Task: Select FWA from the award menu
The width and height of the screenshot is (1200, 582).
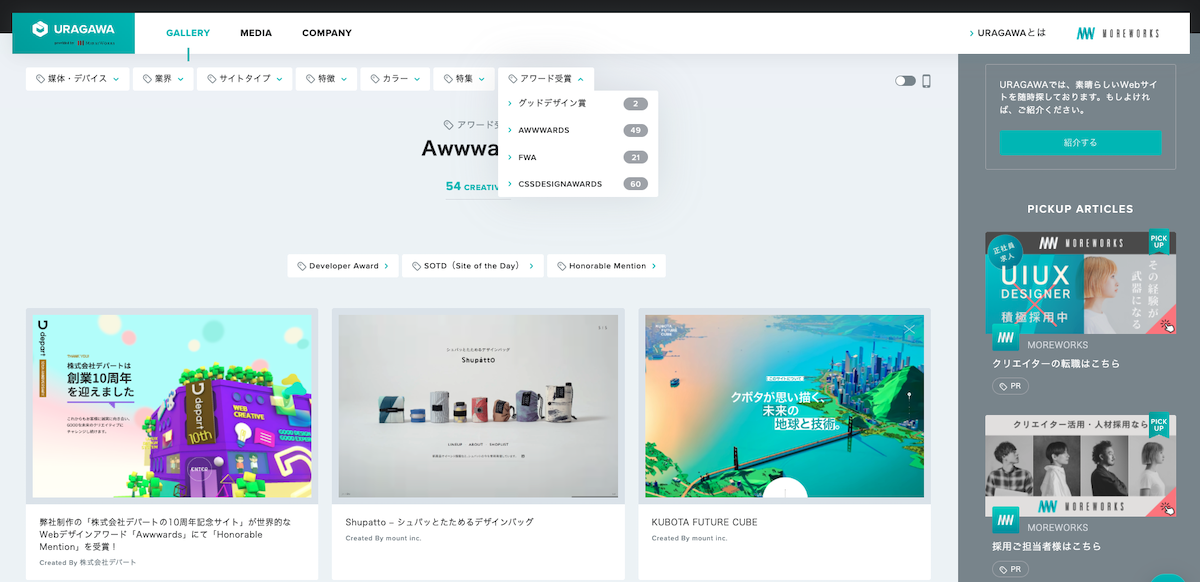Action: 578,157
